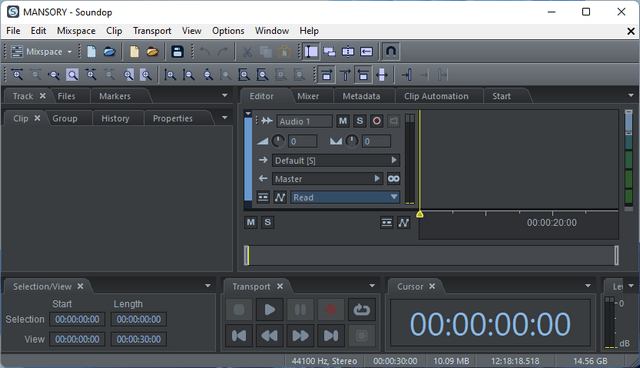Click the fast forward button

(x=300, y=336)
